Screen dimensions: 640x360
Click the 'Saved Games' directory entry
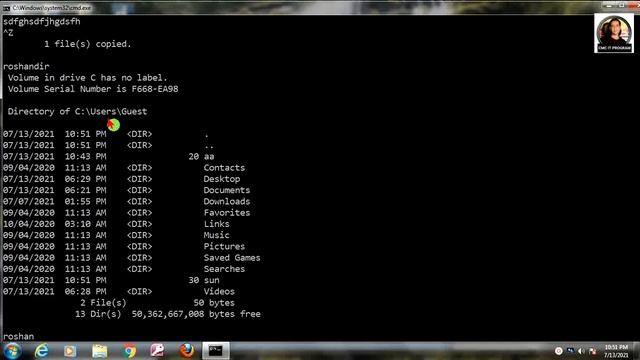click(232, 258)
